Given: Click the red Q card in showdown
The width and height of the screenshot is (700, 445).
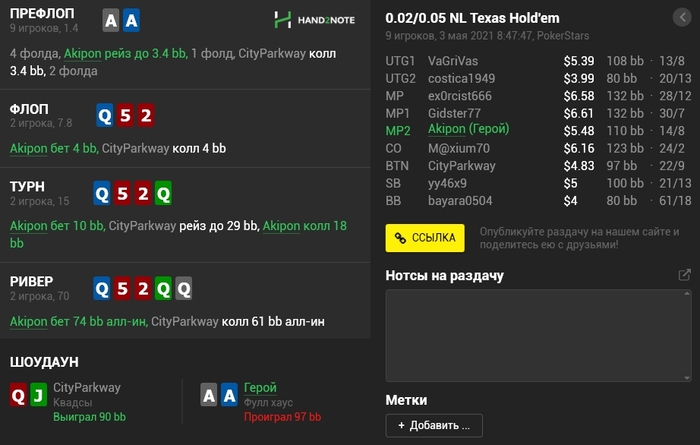Looking at the screenshot, I should coord(17,397).
